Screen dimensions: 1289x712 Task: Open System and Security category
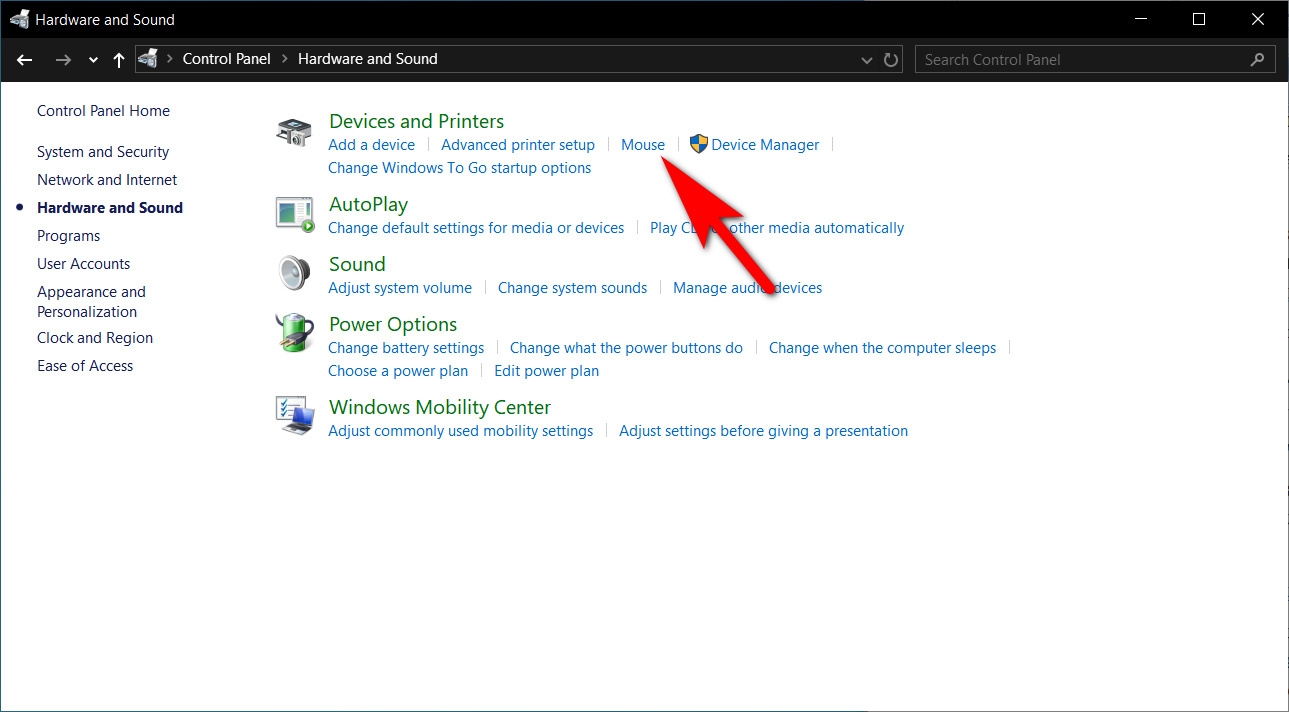point(103,152)
